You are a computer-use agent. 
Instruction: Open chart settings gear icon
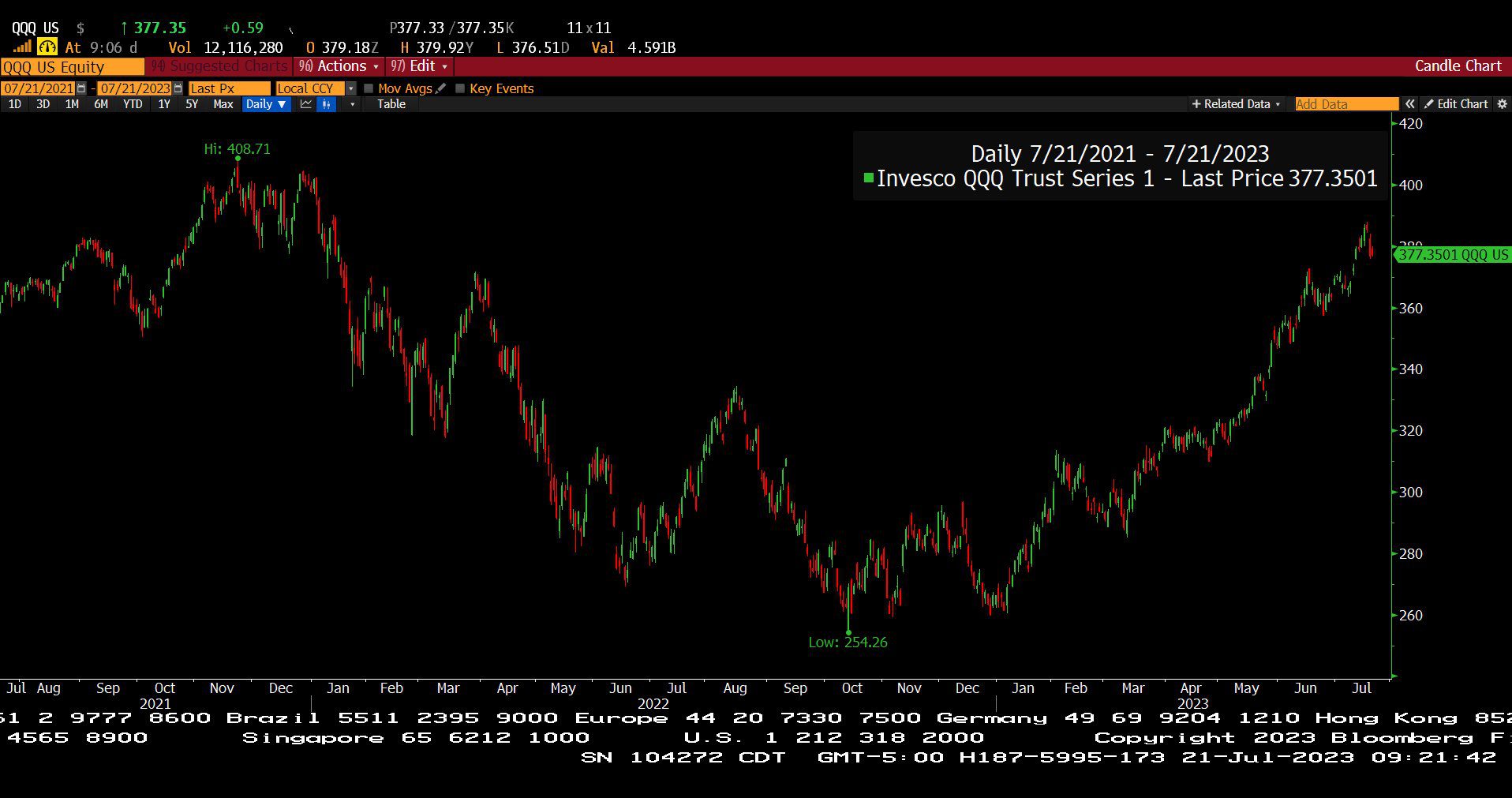1502,104
